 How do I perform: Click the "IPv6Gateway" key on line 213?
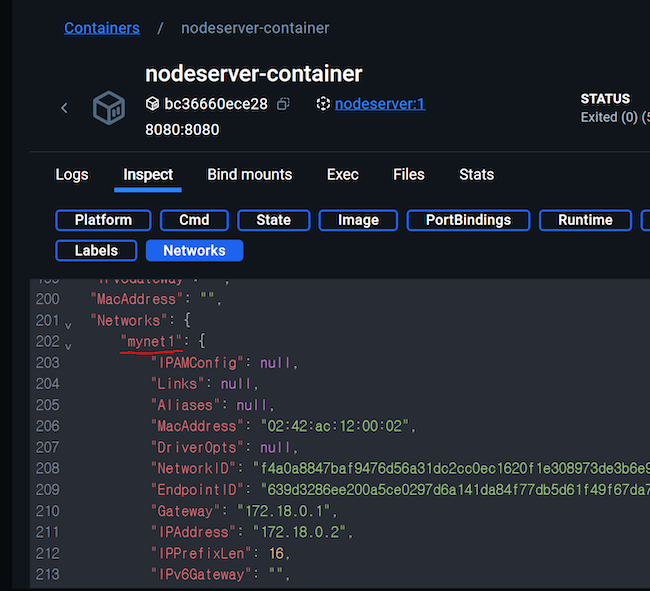[x=201, y=574]
